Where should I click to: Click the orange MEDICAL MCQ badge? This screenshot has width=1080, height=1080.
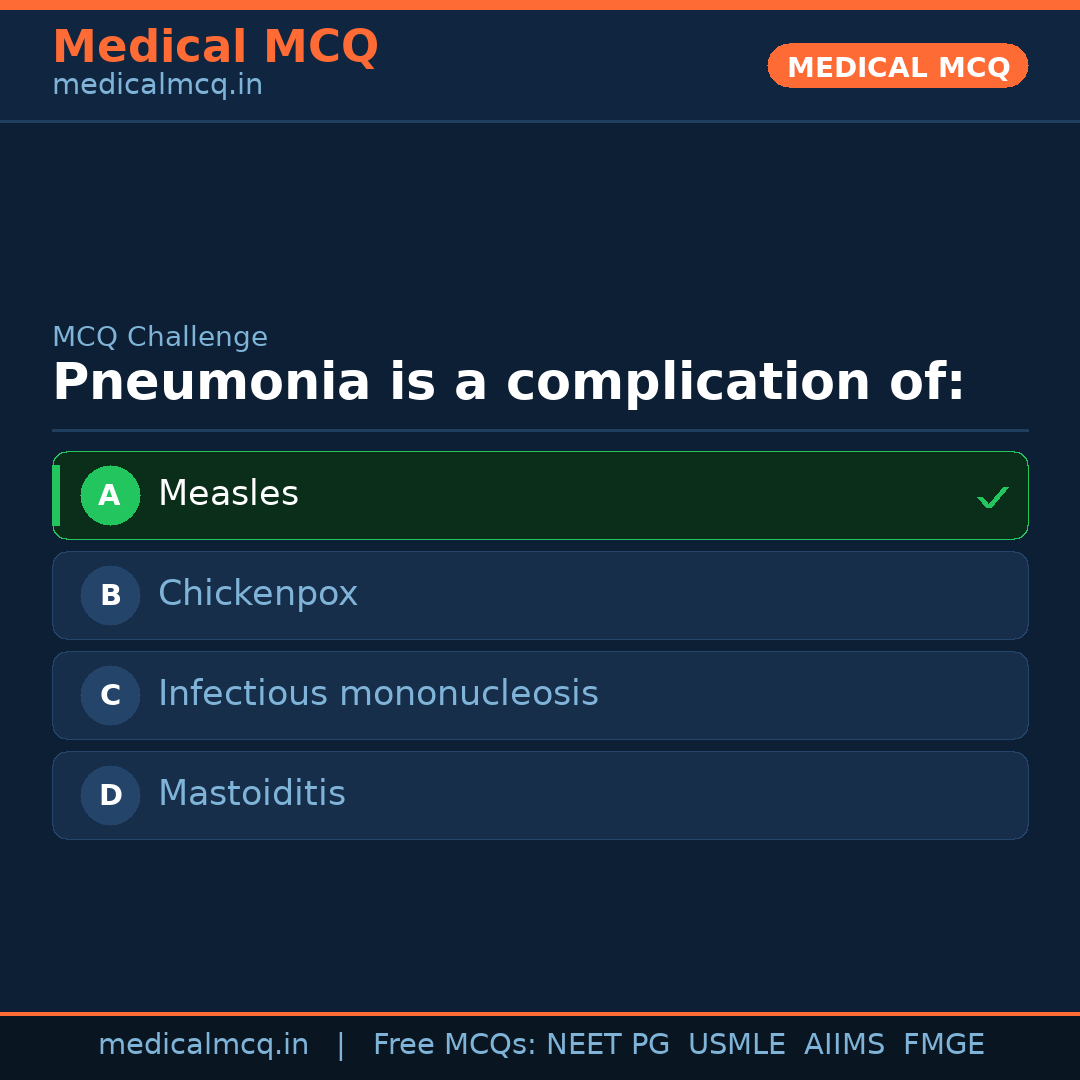[898, 66]
